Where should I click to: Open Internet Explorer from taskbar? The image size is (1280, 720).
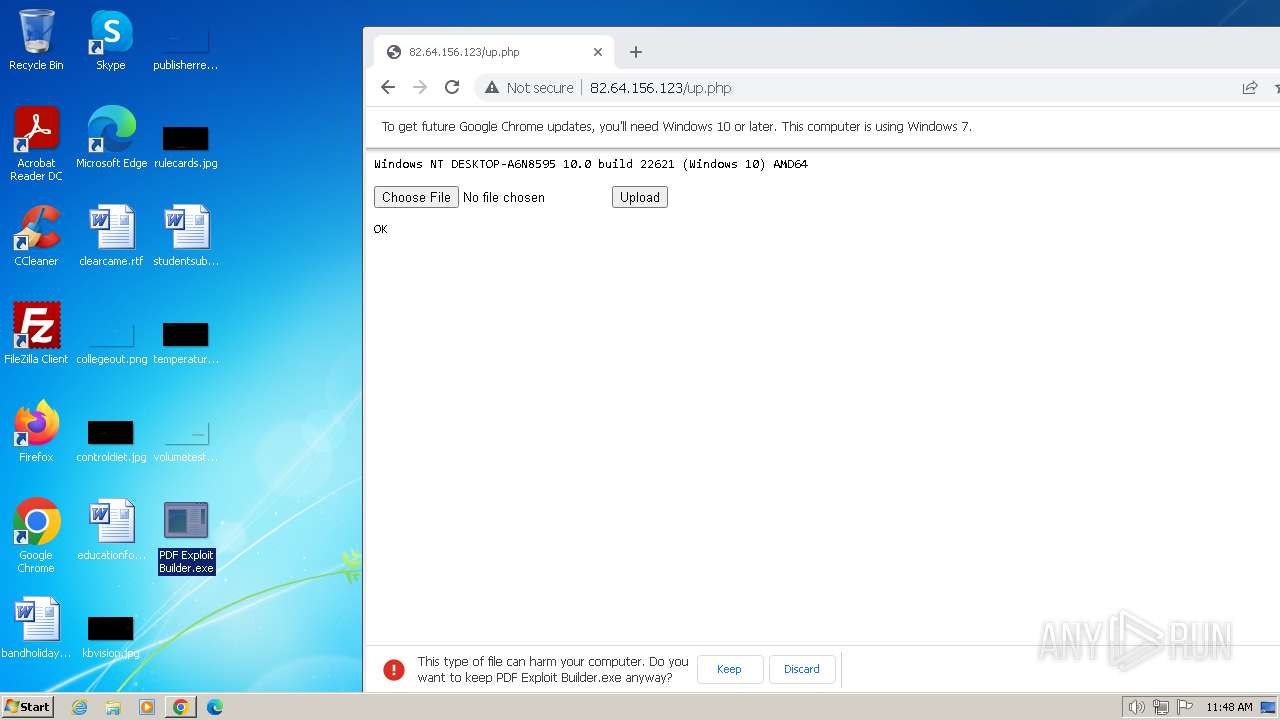coord(80,707)
